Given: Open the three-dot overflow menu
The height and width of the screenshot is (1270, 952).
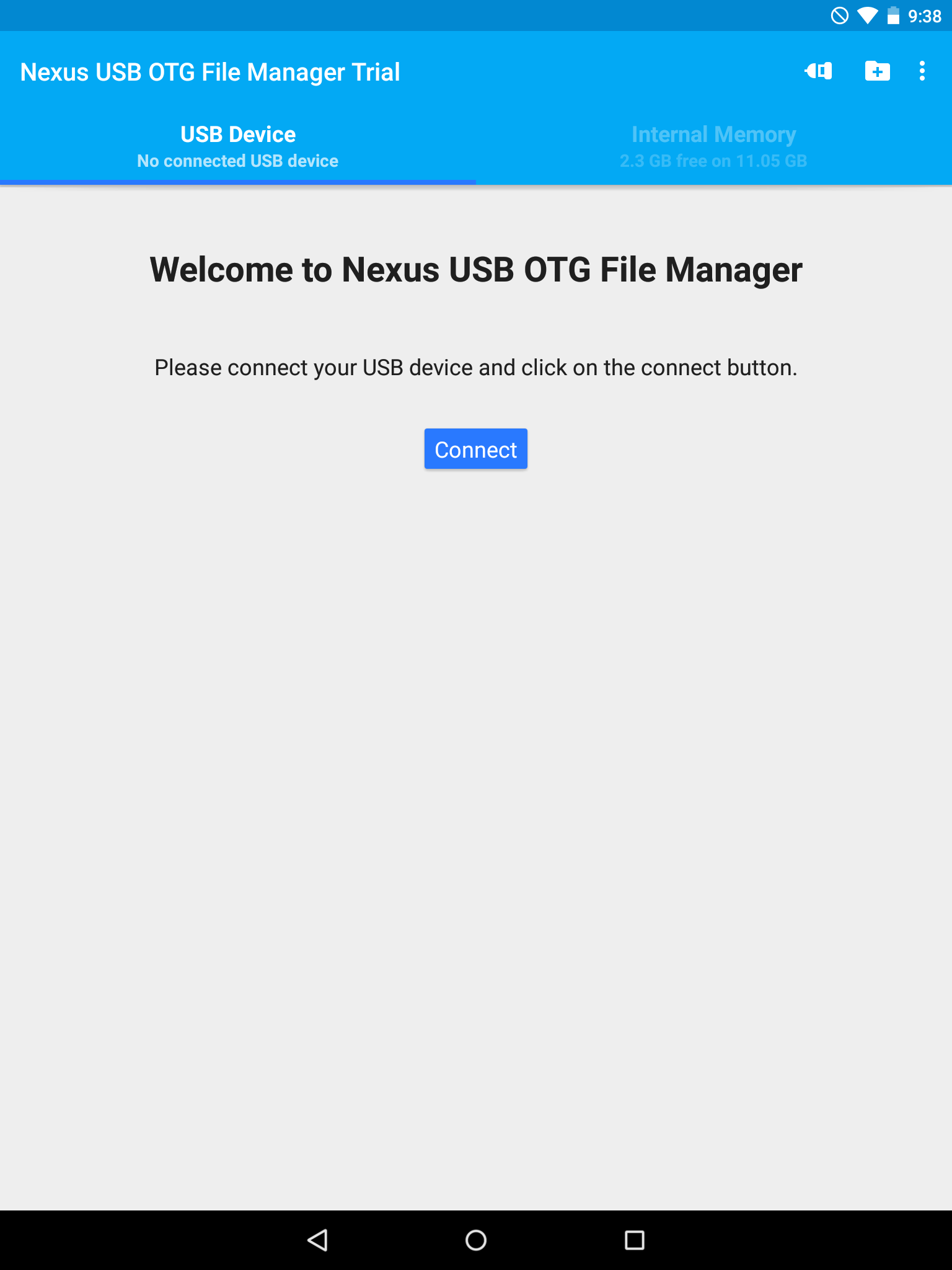Looking at the screenshot, I should click(922, 71).
